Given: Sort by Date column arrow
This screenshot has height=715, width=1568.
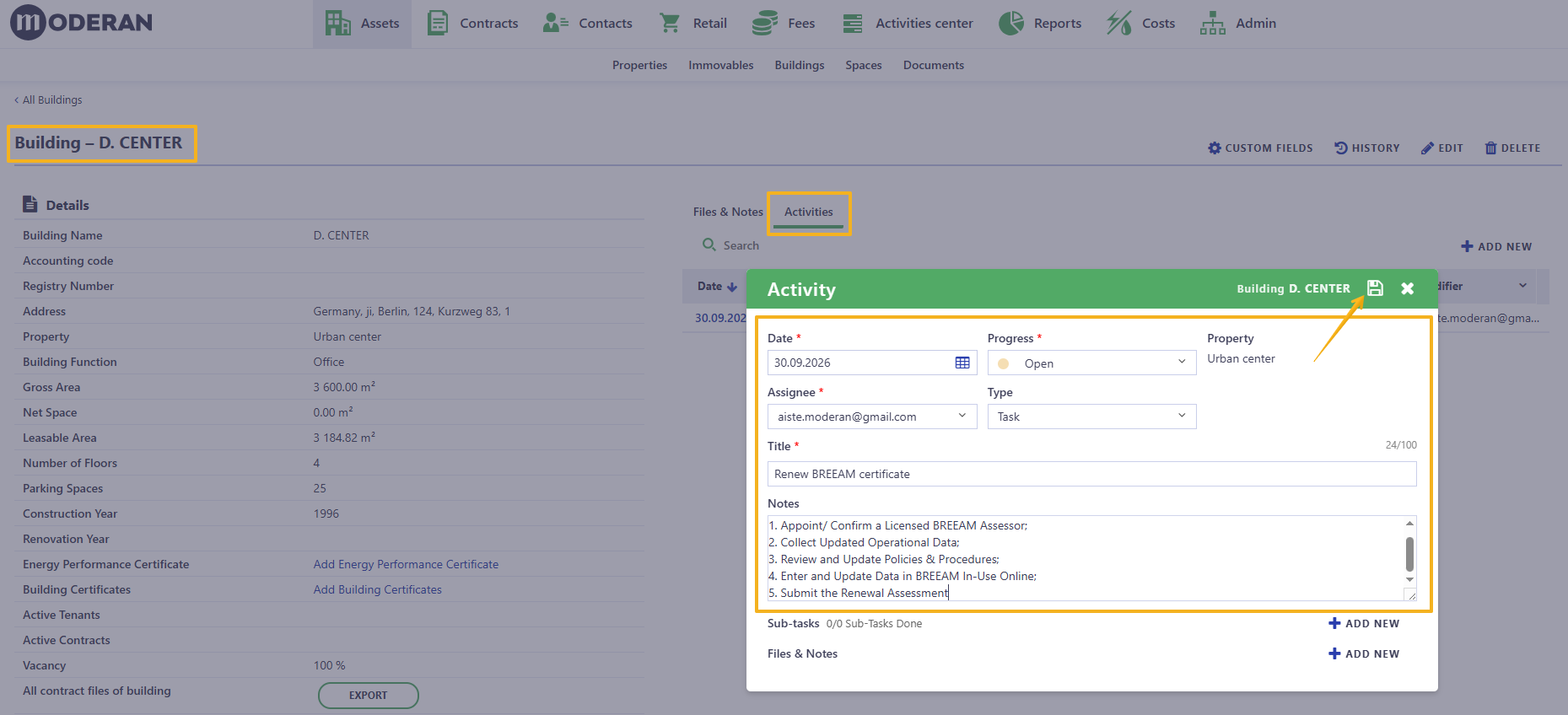Looking at the screenshot, I should (x=732, y=287).
